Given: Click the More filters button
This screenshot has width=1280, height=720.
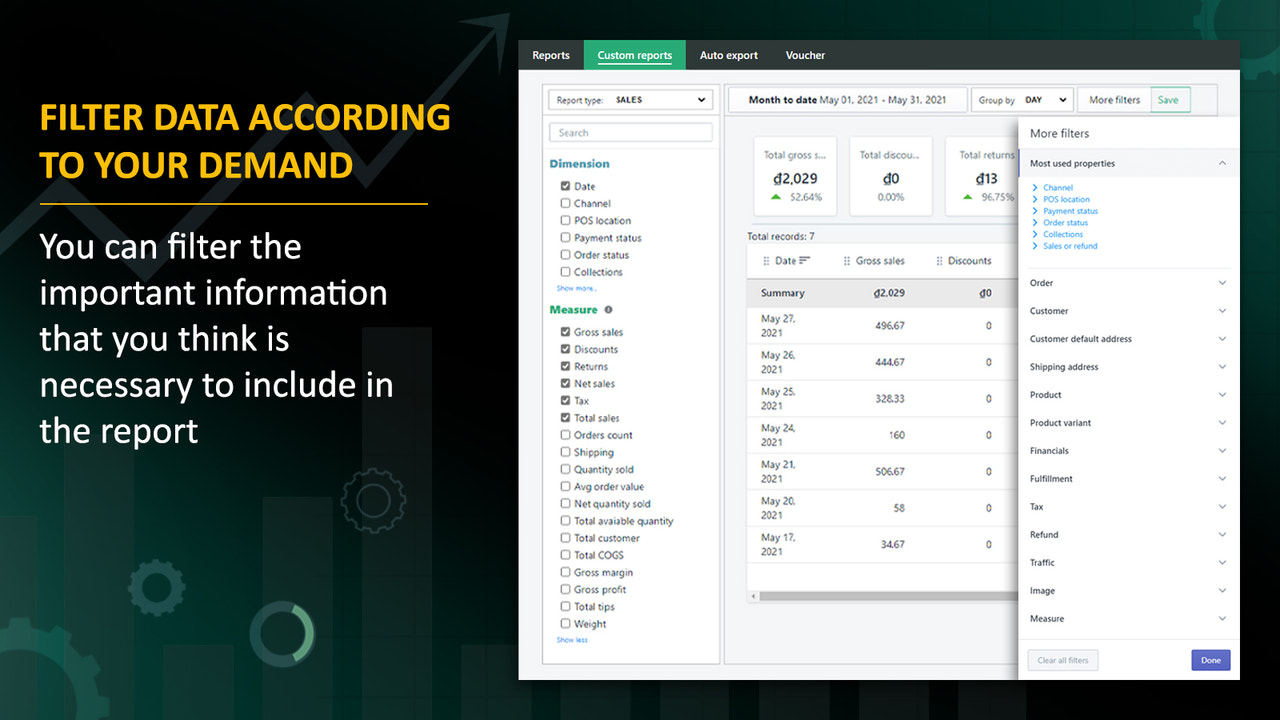Looking at the screenshot, I should point(1114,100).
